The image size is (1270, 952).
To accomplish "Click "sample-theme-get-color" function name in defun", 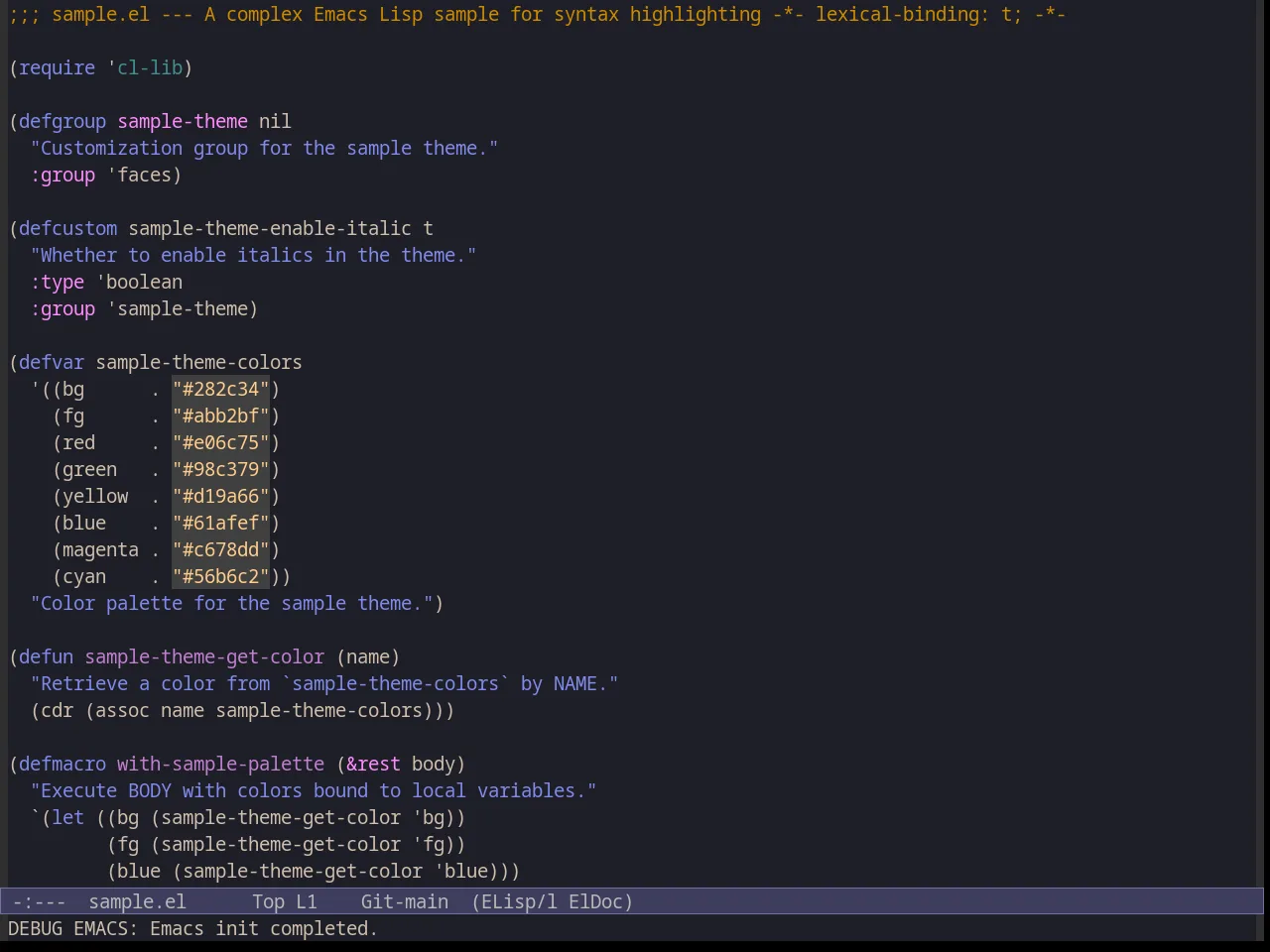I will pos(204,656).
